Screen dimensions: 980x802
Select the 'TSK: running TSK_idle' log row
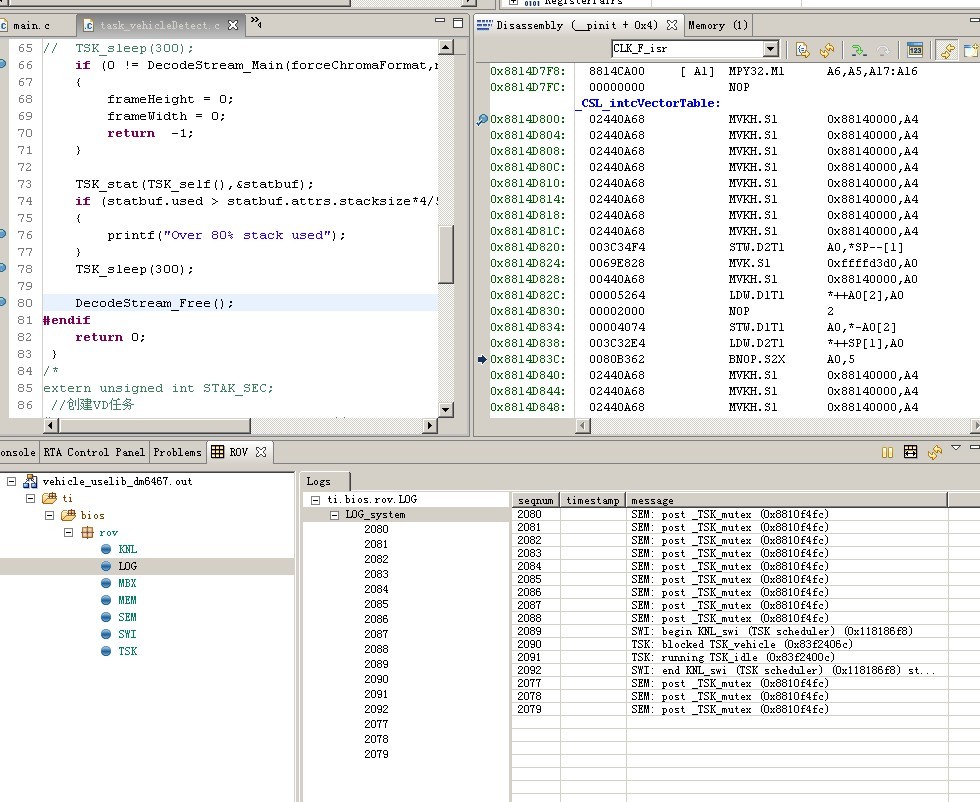pyautogui.click(x=732, y=657)
